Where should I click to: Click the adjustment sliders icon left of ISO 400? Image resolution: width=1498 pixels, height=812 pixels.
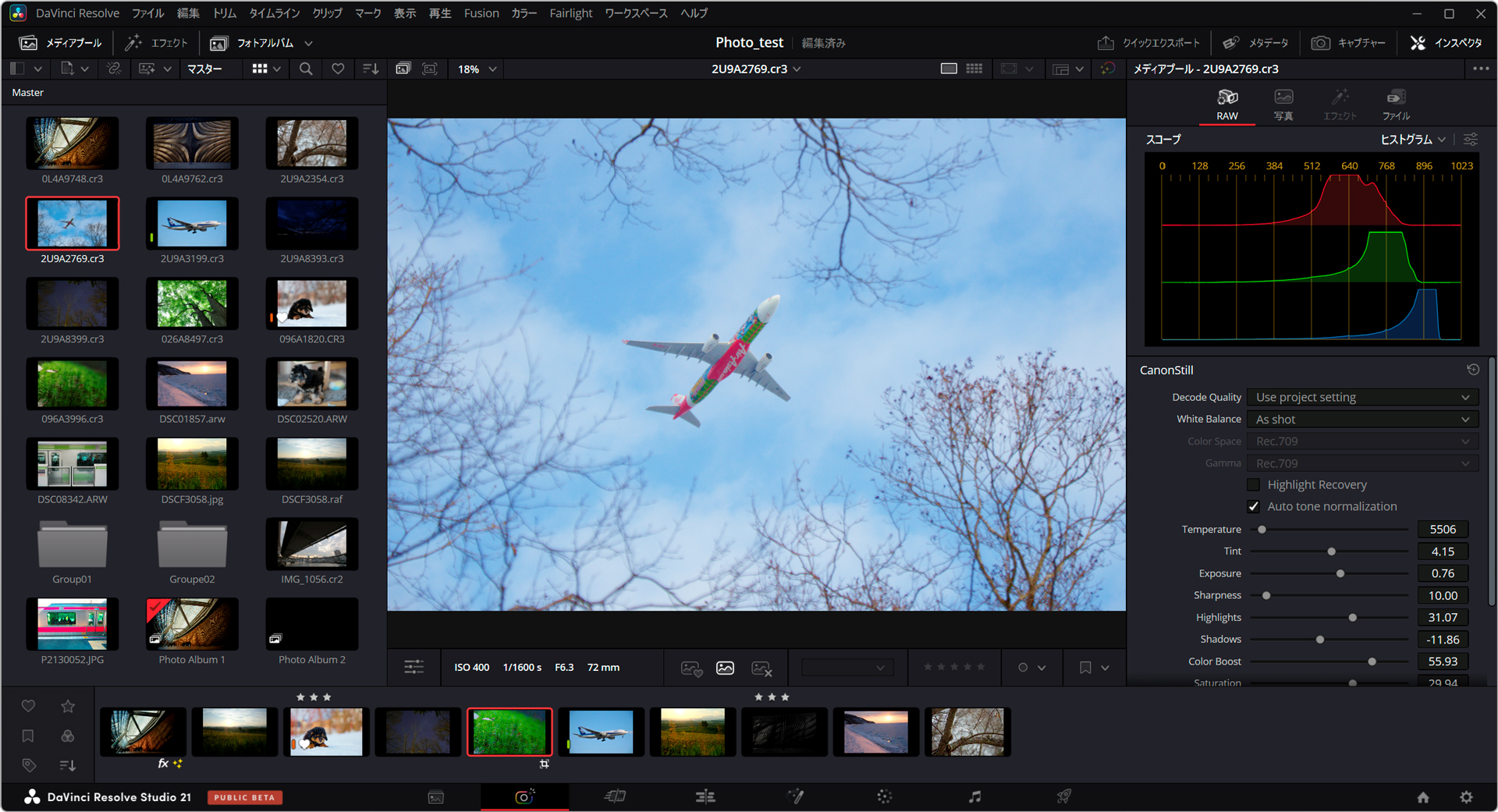[x=414, y=667]
